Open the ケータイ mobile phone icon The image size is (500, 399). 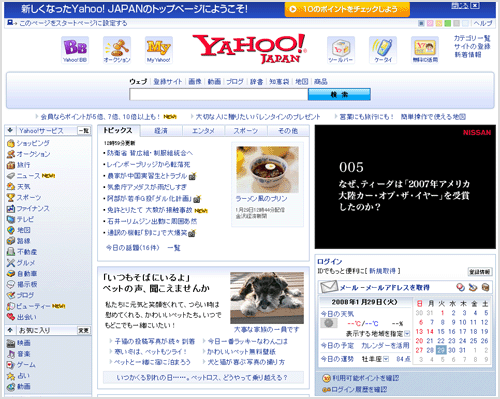pos(383,50)
